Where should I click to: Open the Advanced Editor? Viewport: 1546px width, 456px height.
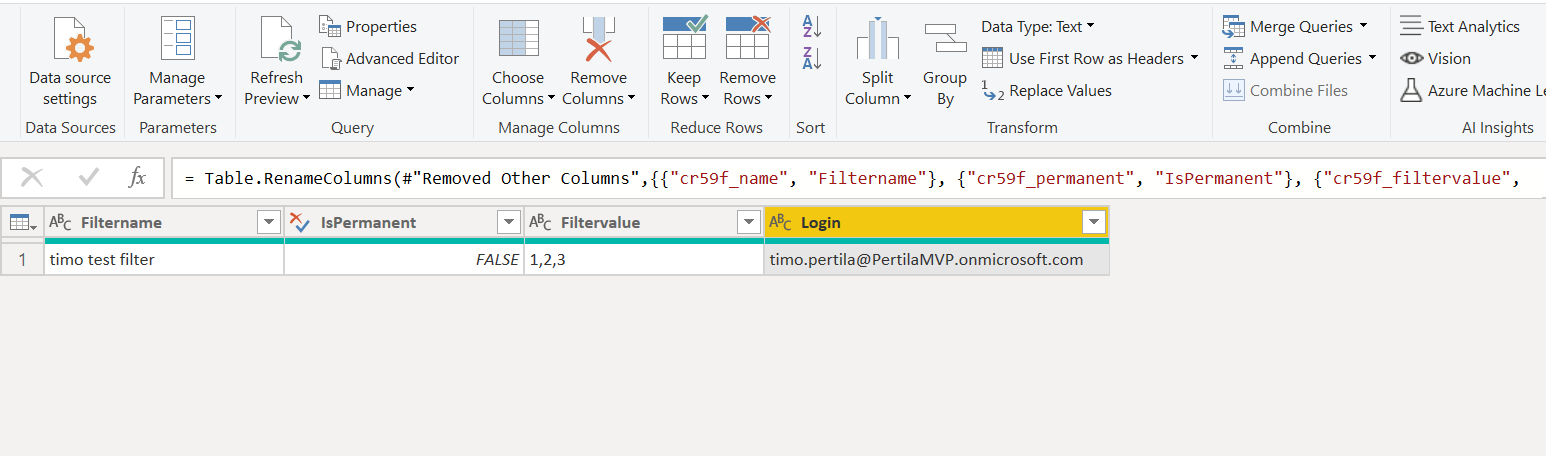pyautogui.click(x=390, y=59)
